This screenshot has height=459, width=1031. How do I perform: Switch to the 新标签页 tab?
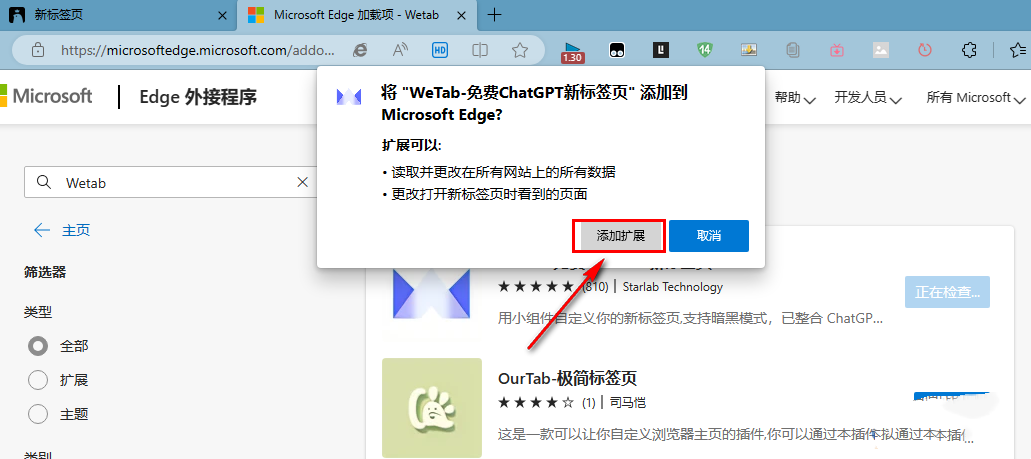click(117, 15)
